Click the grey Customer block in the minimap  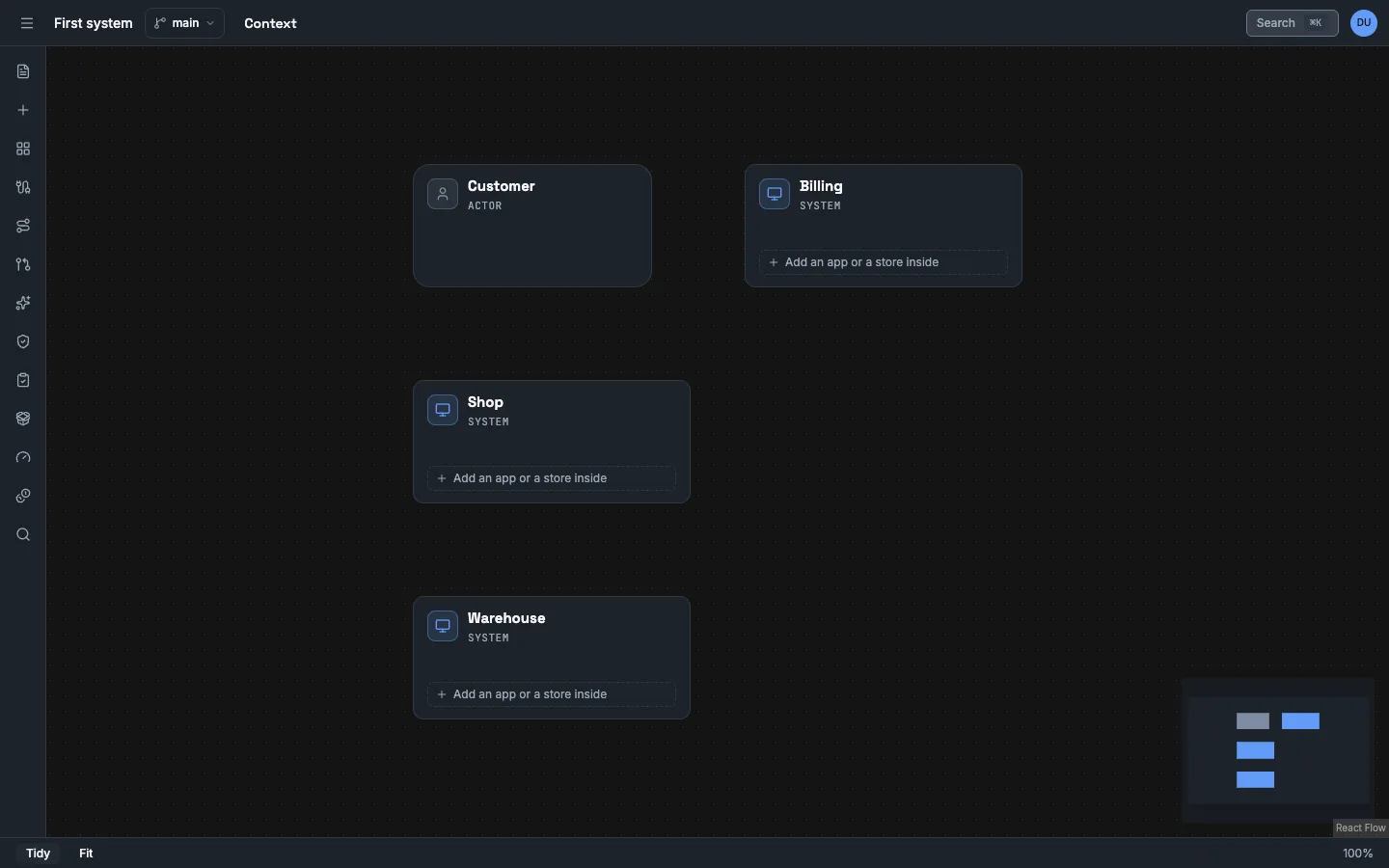[1253, 721]
